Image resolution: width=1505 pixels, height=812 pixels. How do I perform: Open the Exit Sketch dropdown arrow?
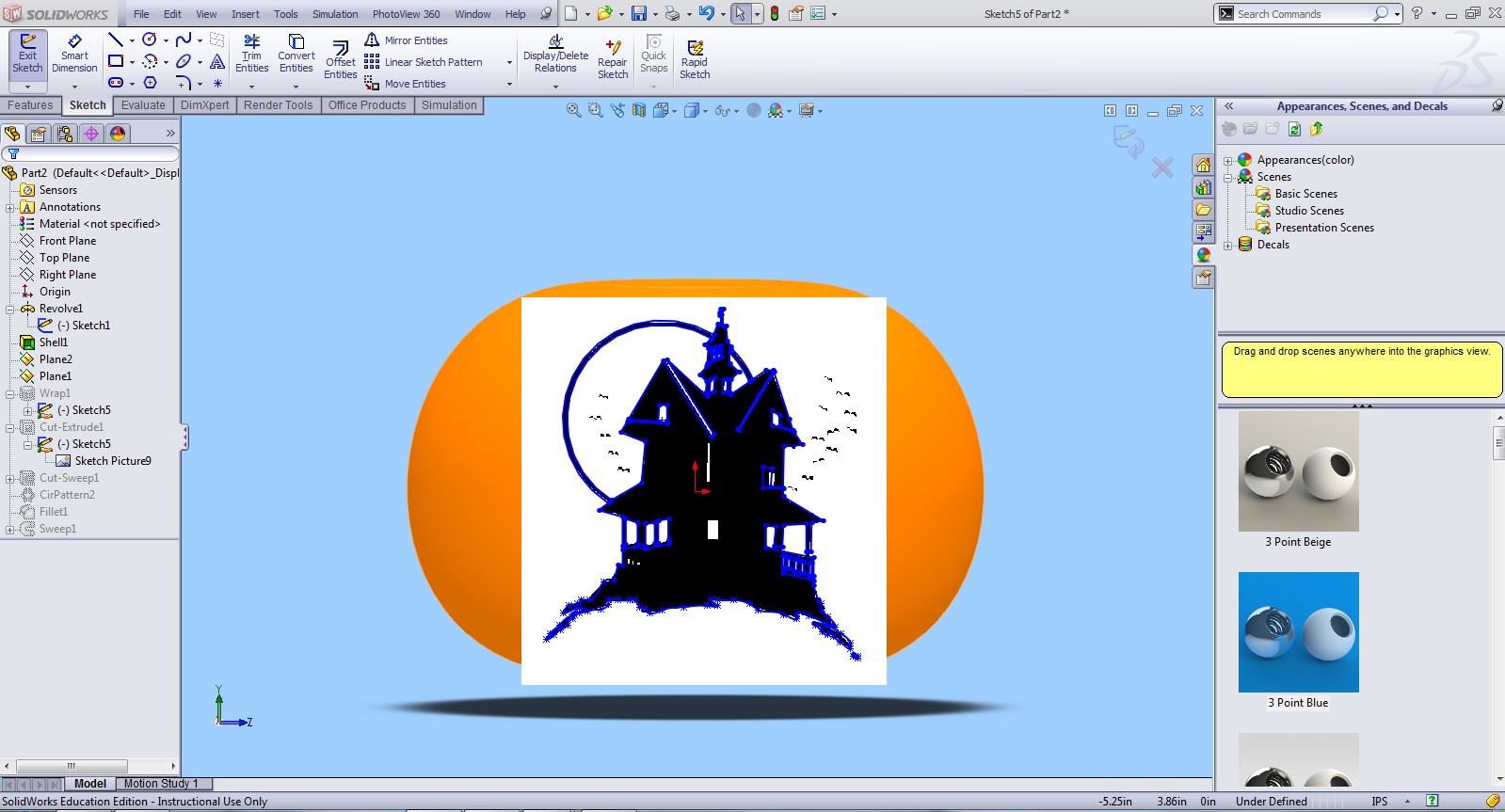coord(27,87)
